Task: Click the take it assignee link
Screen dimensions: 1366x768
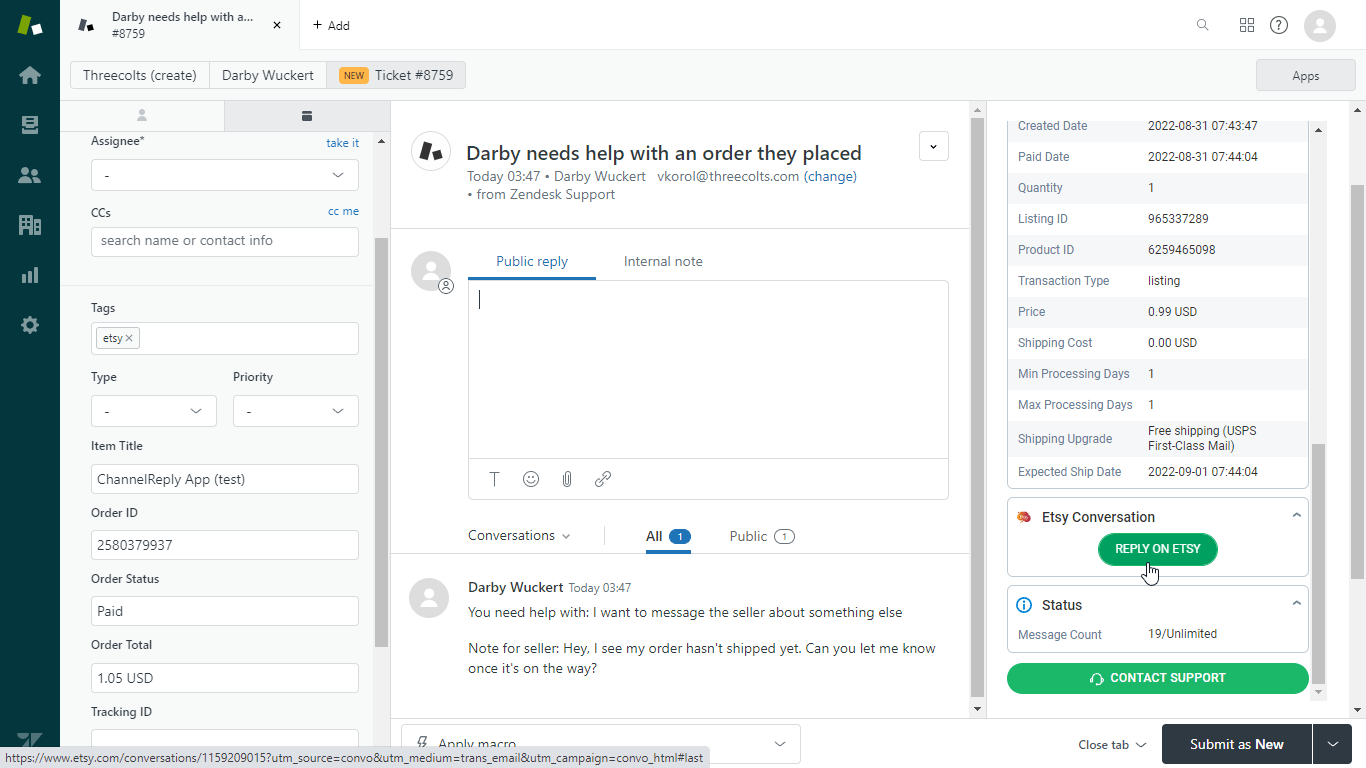Action: [342, 142]
